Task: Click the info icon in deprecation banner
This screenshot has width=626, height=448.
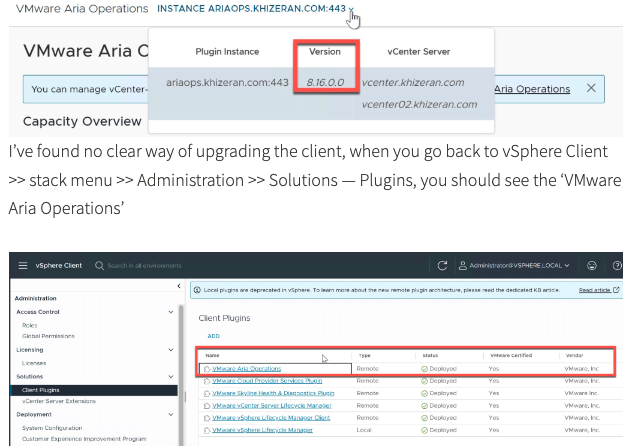Action: click(x=197, y=290)
